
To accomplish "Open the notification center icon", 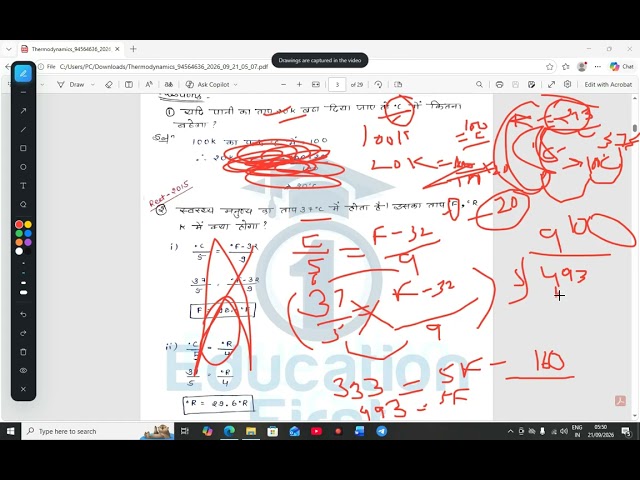I will click(x=626, y=431).
